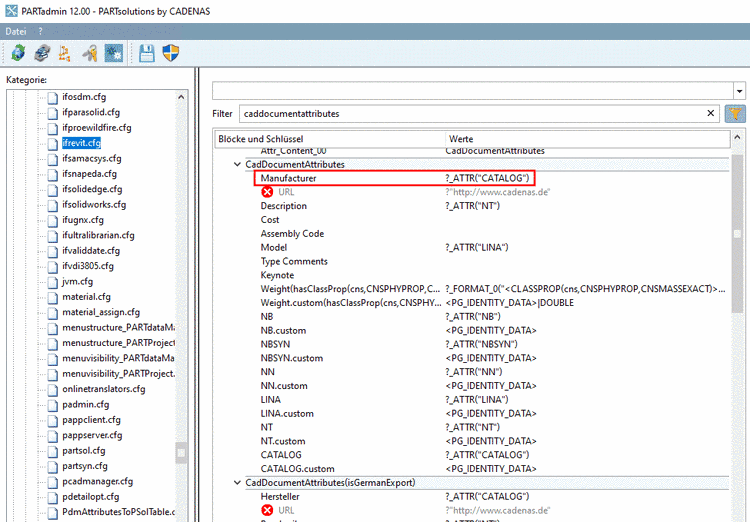Select ifparasolid.cfg in the category tree
750x522 pixels.
tap(91, 112)
